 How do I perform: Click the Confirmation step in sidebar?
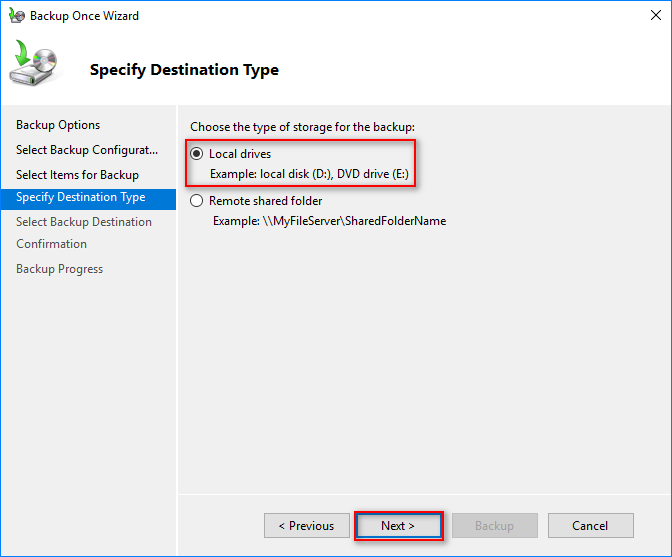[x=51, y=244]
